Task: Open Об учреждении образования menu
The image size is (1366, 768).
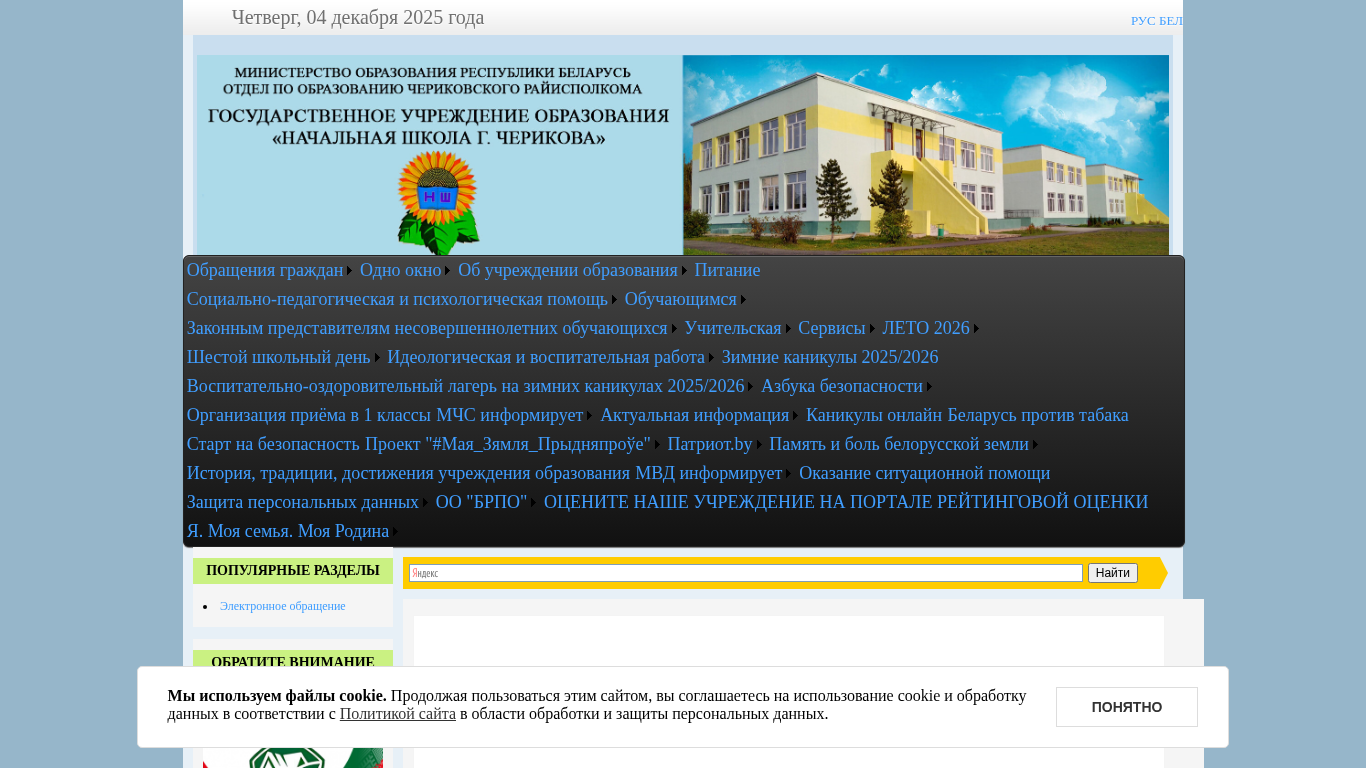Action: coord(568,270)
